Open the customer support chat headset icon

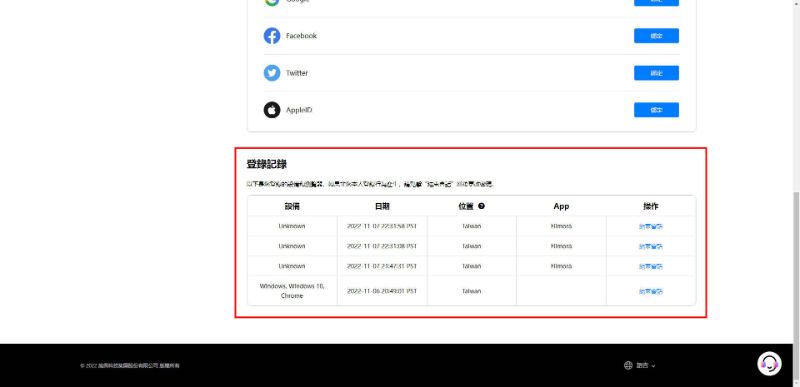(x=769, y=364)
